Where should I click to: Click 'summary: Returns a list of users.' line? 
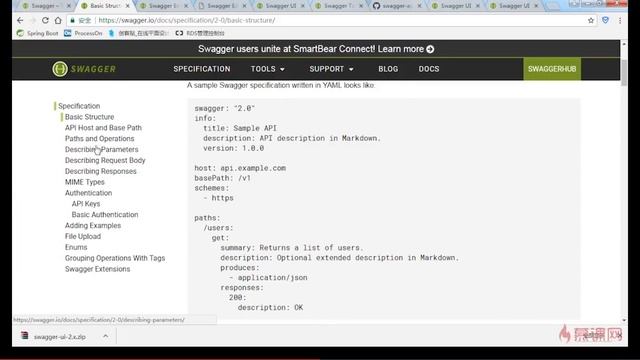[x=291, y=248]
